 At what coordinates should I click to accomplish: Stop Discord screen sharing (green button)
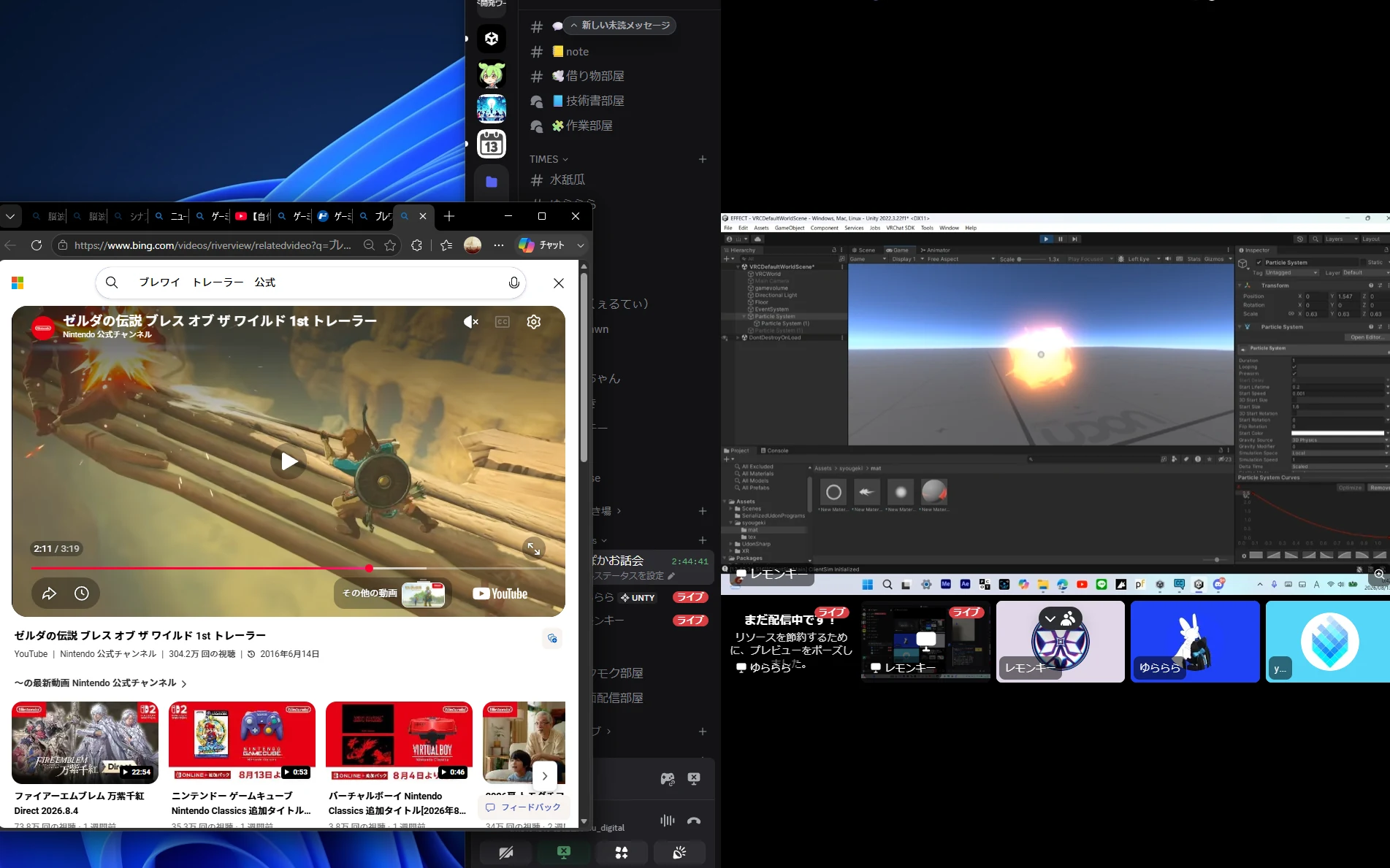click(x=564, y=853)
